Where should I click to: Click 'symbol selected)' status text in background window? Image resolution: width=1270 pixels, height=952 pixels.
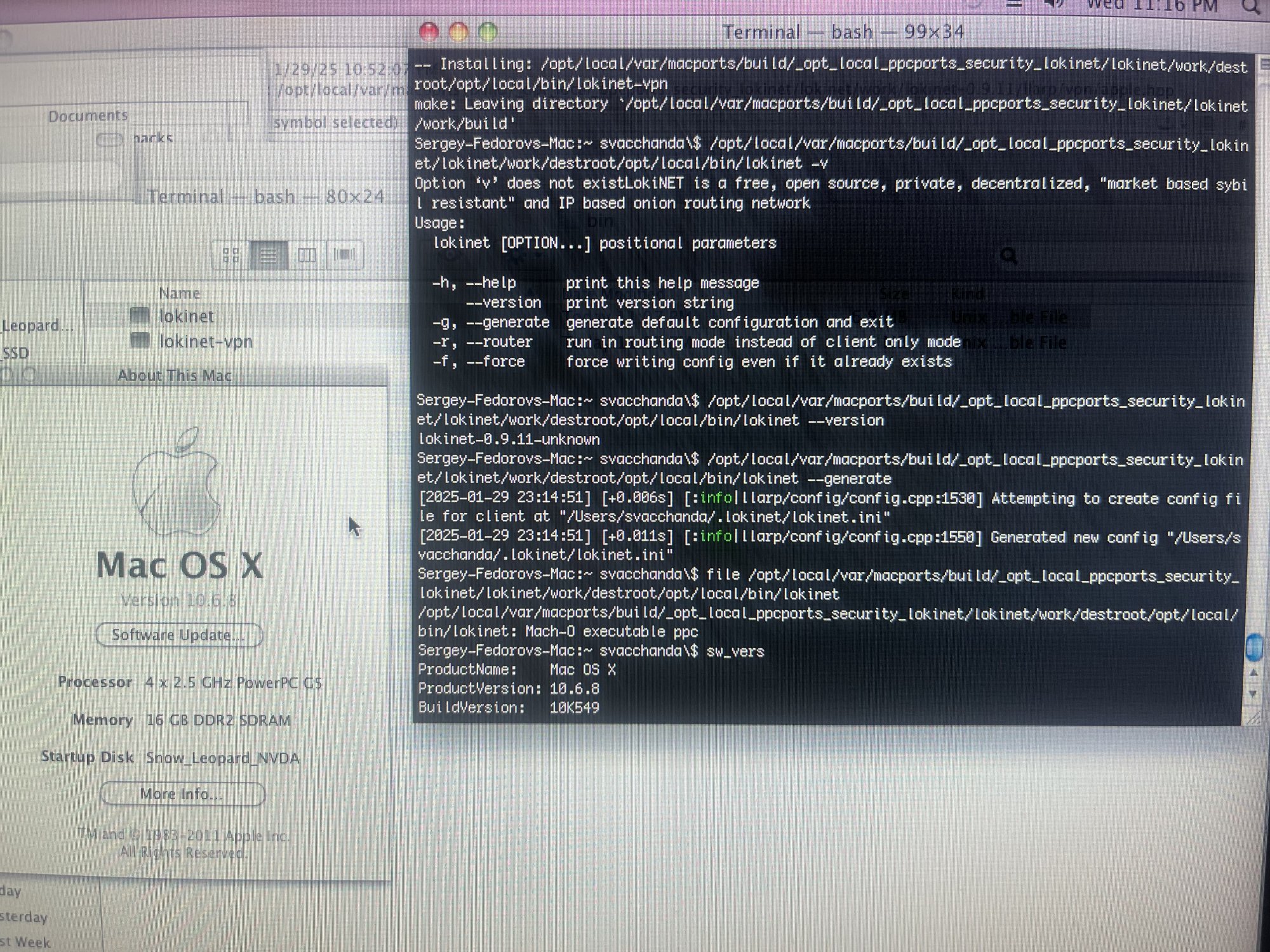pyautogui.click(x=336, y=122)
